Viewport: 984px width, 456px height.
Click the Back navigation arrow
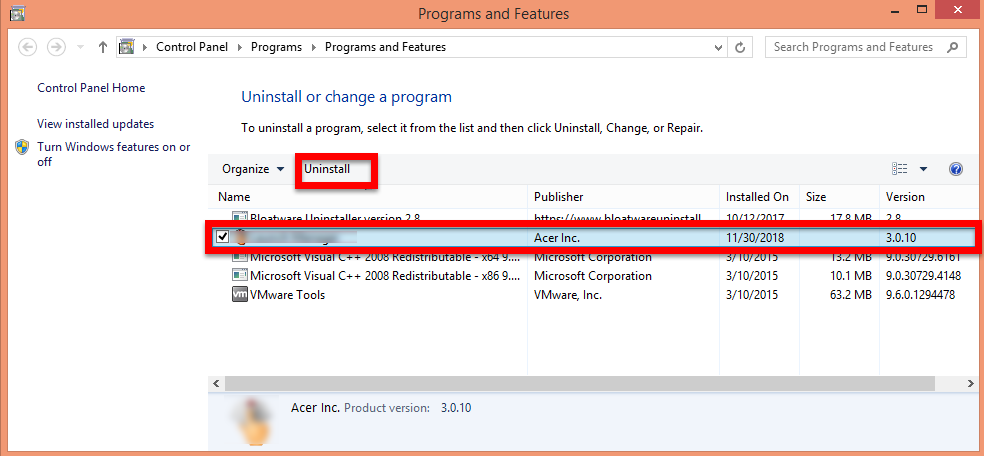click(x=27, y=47)
